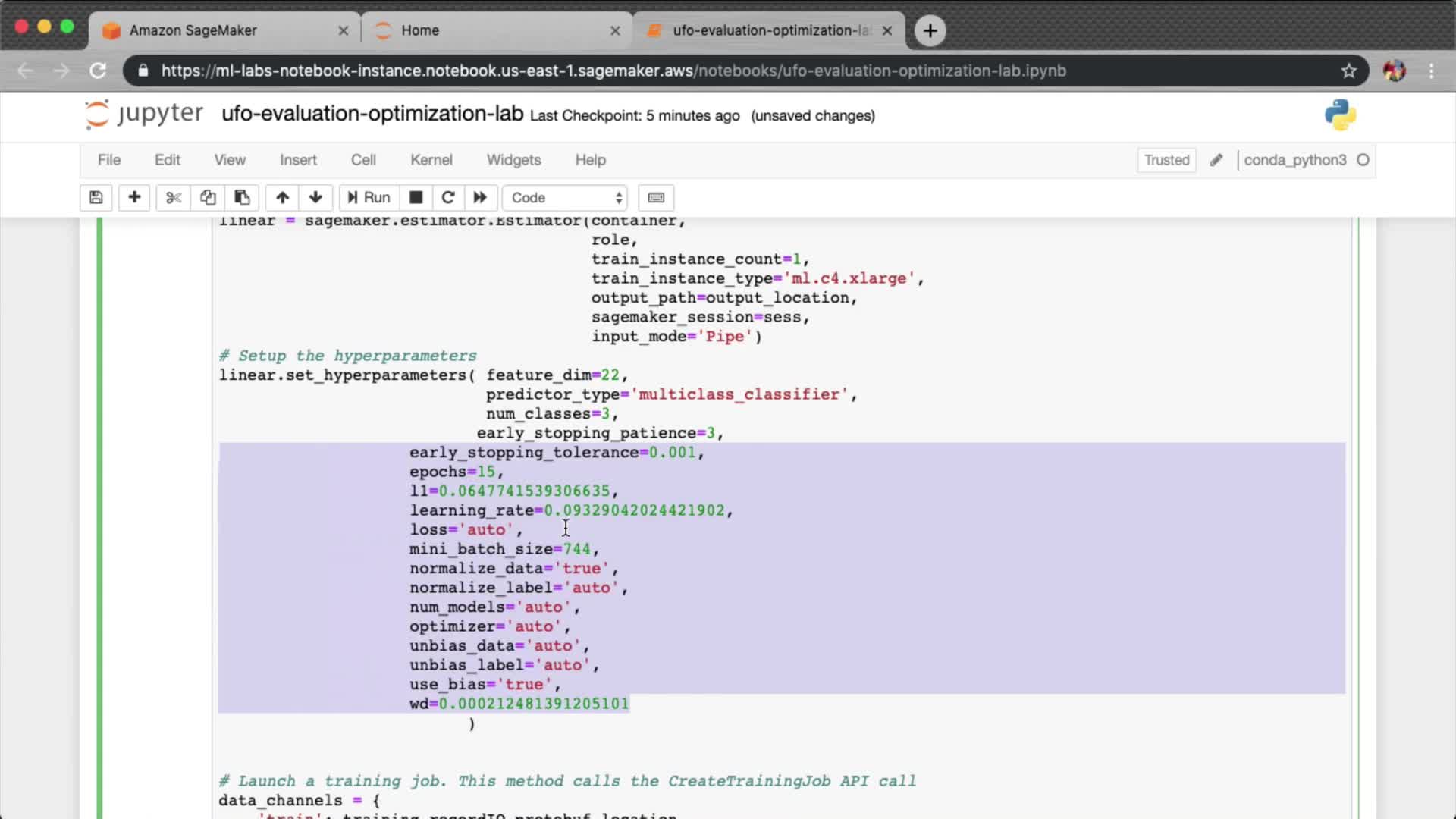
Task: Restart kernel and rerun all icon
Action: [x=480, y=198]
